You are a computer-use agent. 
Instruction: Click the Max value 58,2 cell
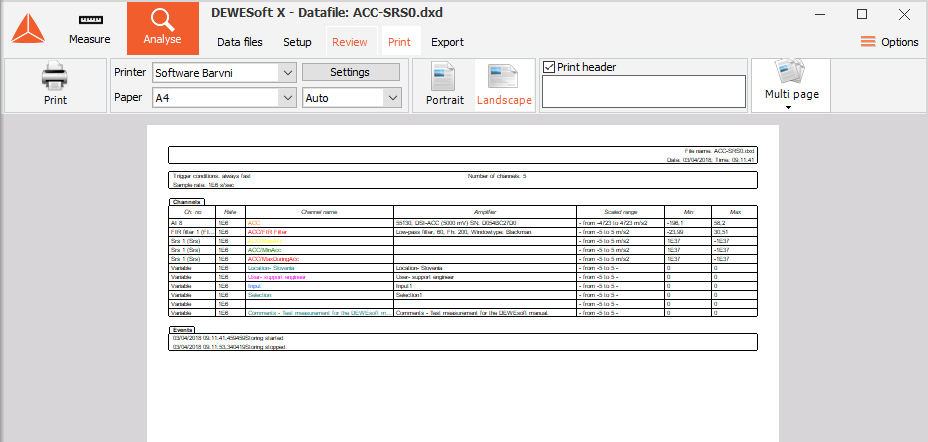pos(734,223)
